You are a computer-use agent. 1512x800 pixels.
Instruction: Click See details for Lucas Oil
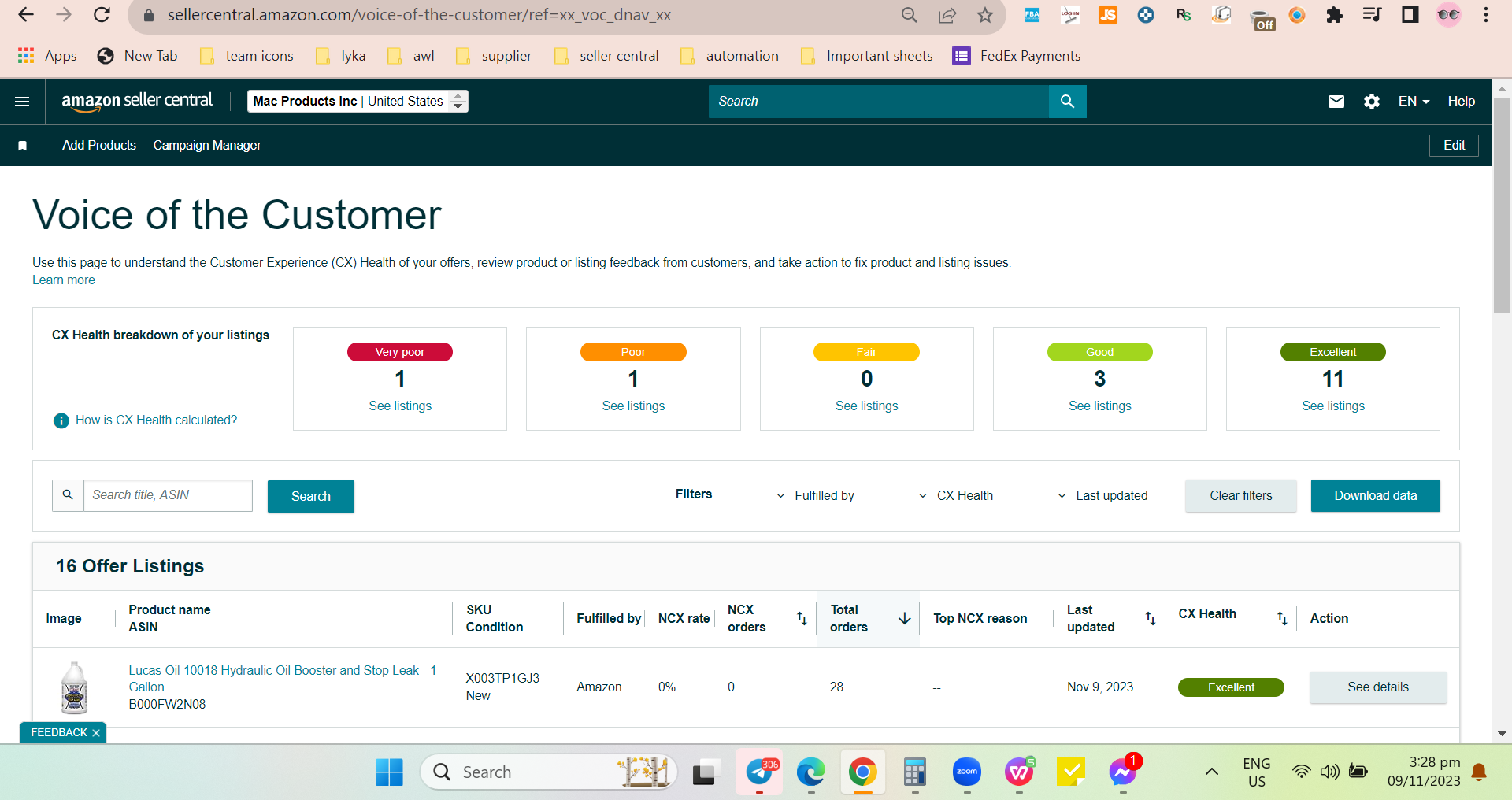(1378, 687)
